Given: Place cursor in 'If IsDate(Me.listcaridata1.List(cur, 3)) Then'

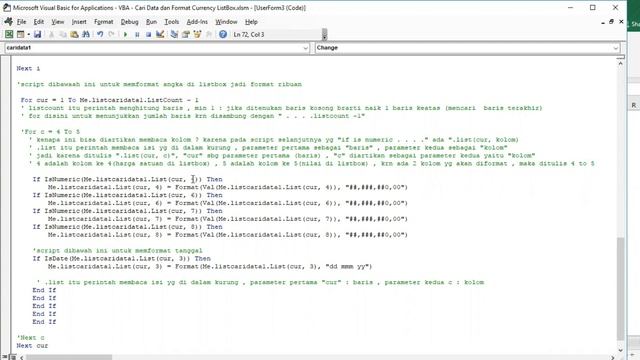Looking at the screenshot, I should [x=122, y=258].
